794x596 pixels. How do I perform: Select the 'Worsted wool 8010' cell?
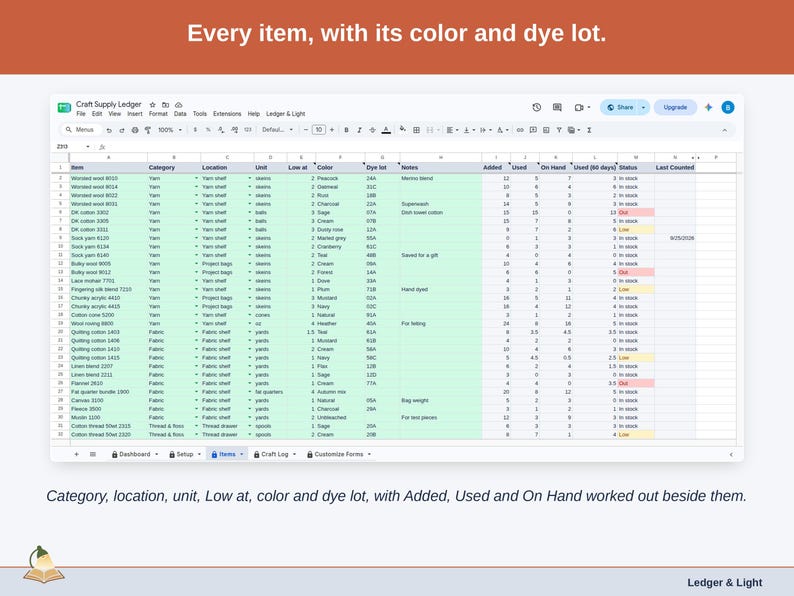(108, 178)
